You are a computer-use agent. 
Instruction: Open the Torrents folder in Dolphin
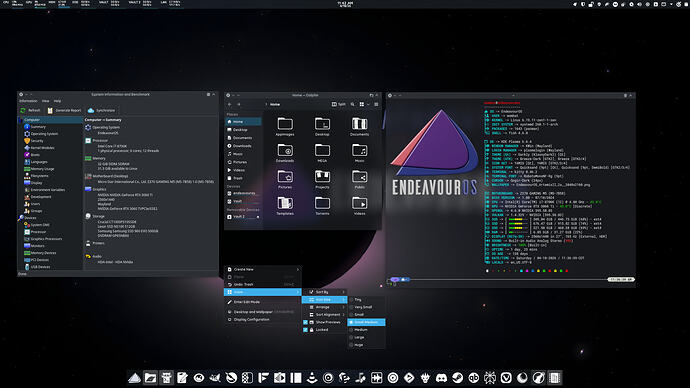pos(322,205)
